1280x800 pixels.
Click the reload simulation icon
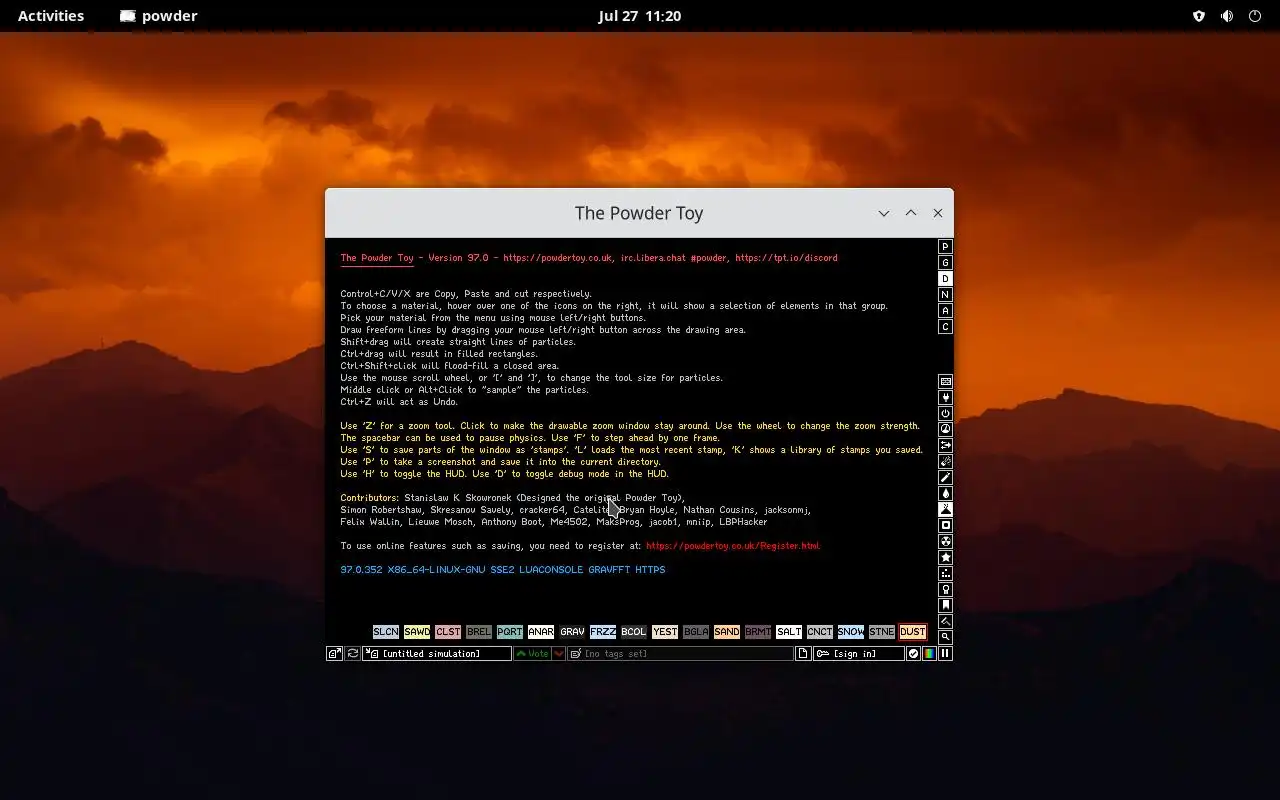[x=353, y=653]
